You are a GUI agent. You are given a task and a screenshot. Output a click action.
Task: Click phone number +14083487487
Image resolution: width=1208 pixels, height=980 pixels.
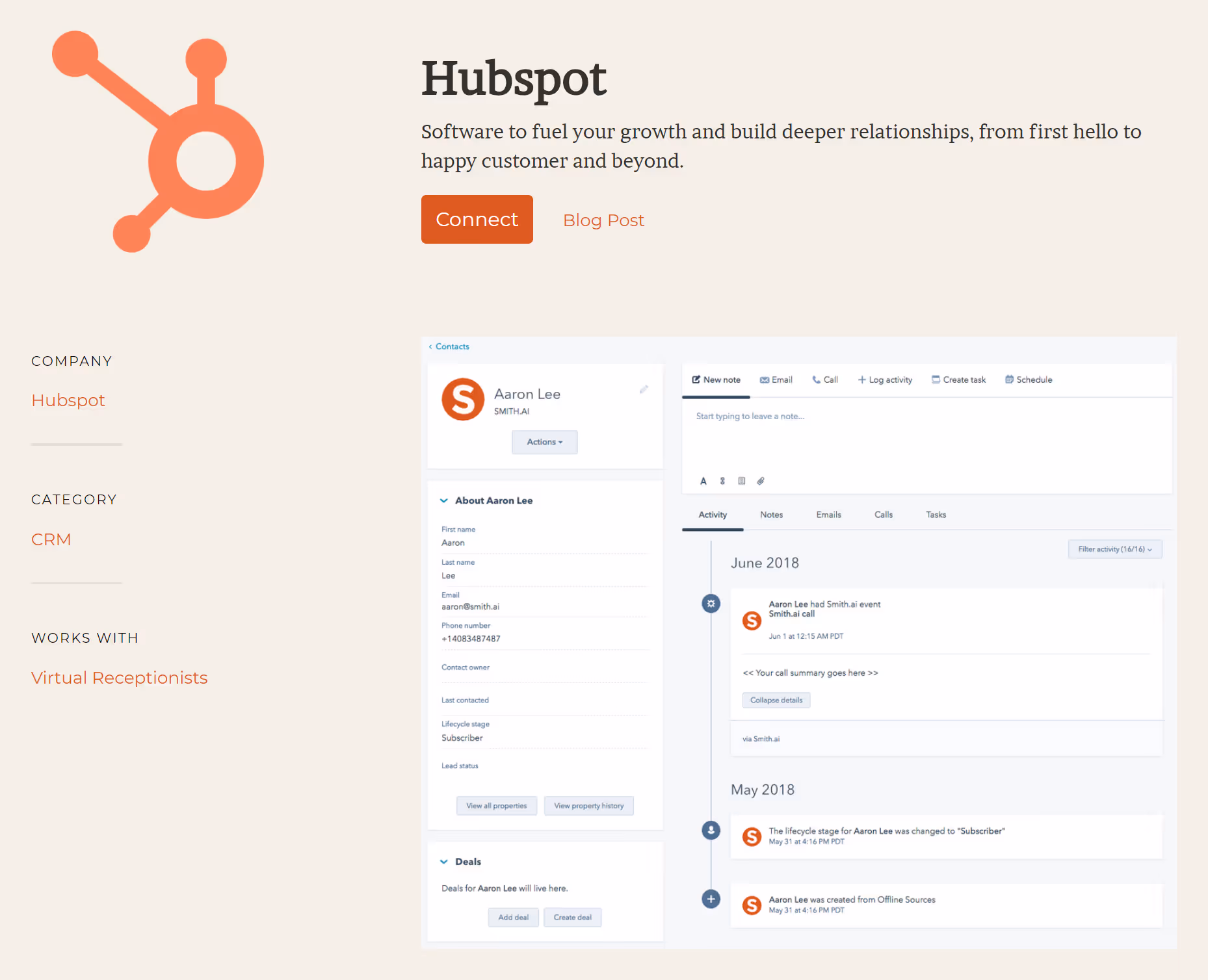coord(471,639)
